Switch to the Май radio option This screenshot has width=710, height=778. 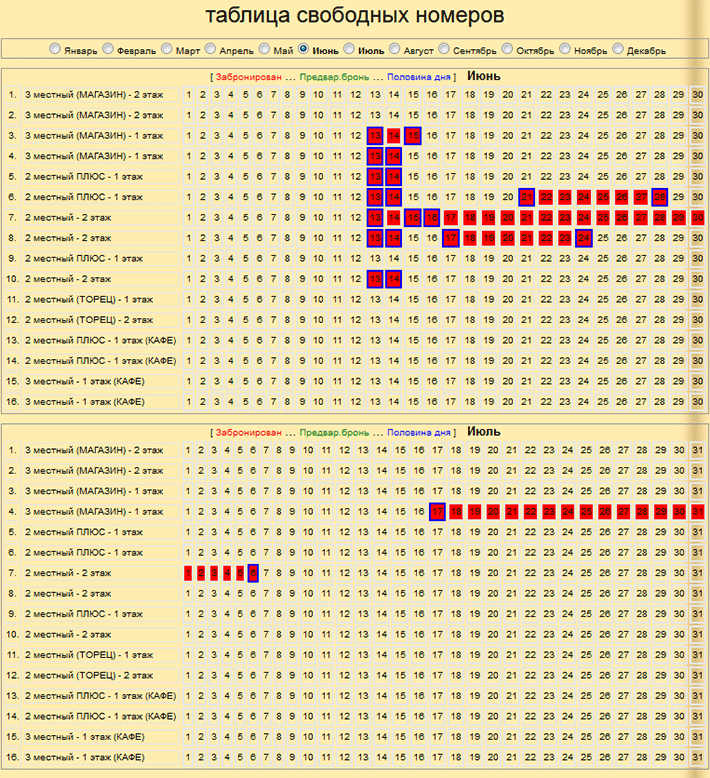(264, 49)
